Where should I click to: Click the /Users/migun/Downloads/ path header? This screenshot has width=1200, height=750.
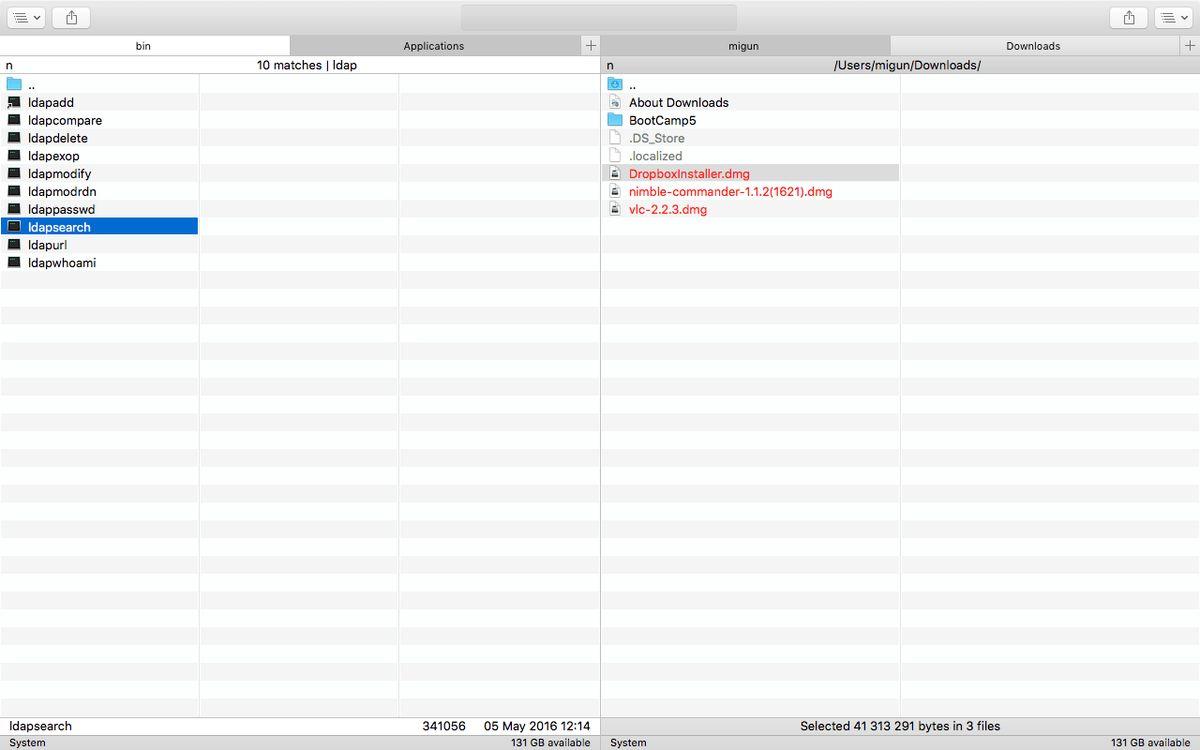[x=906, y=65]
